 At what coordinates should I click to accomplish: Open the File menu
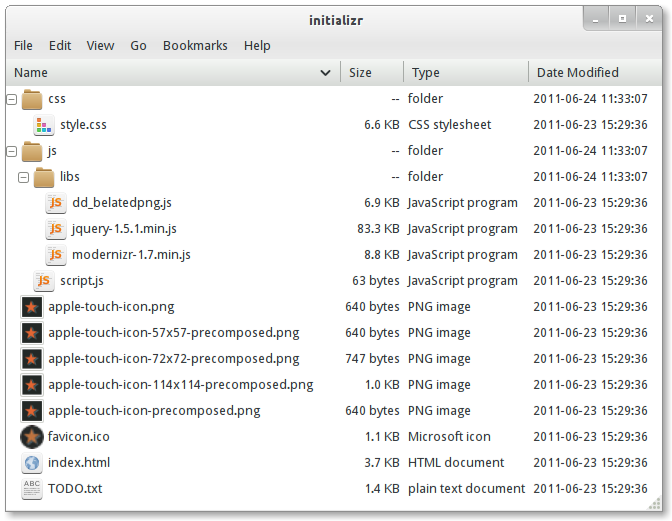coord(23,45)
